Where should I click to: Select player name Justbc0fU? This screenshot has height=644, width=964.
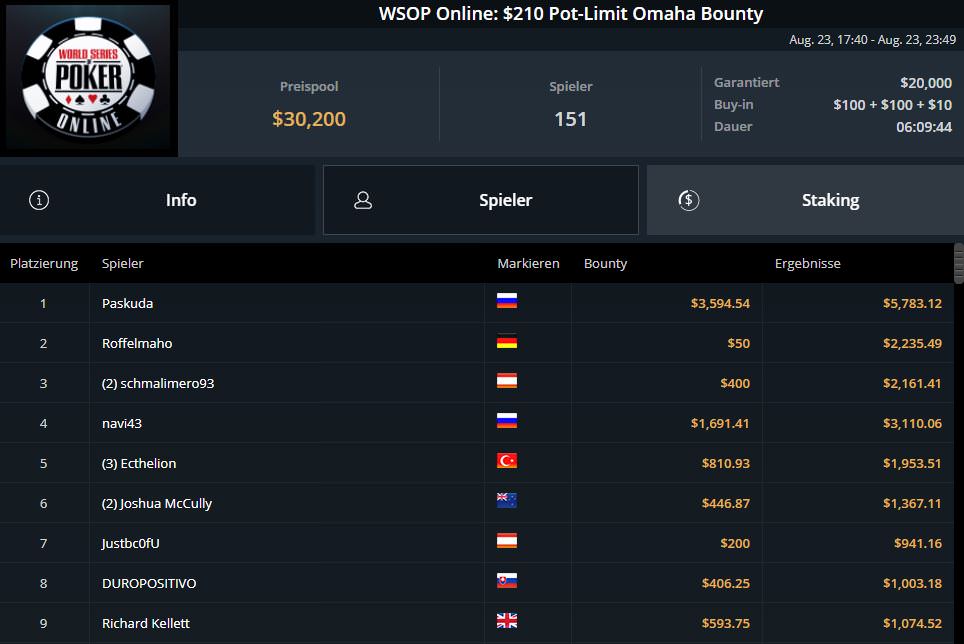pos(131,543)
